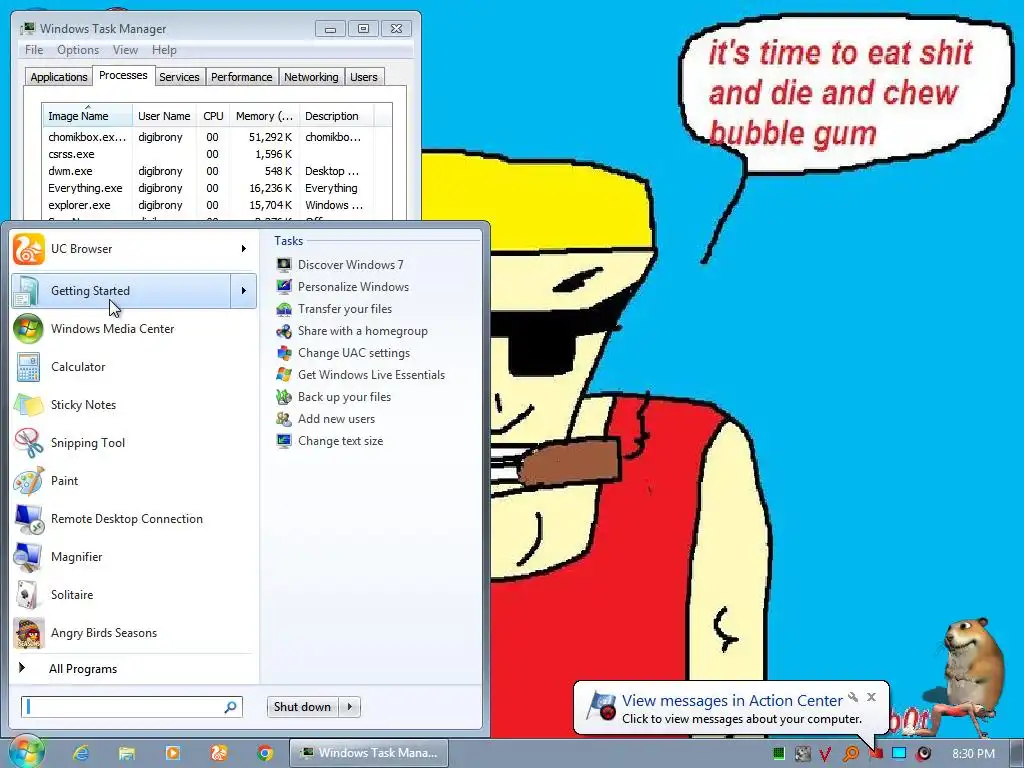Select explorer.exe process row
1024x768 pixels.
pyautogui.click(x=217, y=205)
